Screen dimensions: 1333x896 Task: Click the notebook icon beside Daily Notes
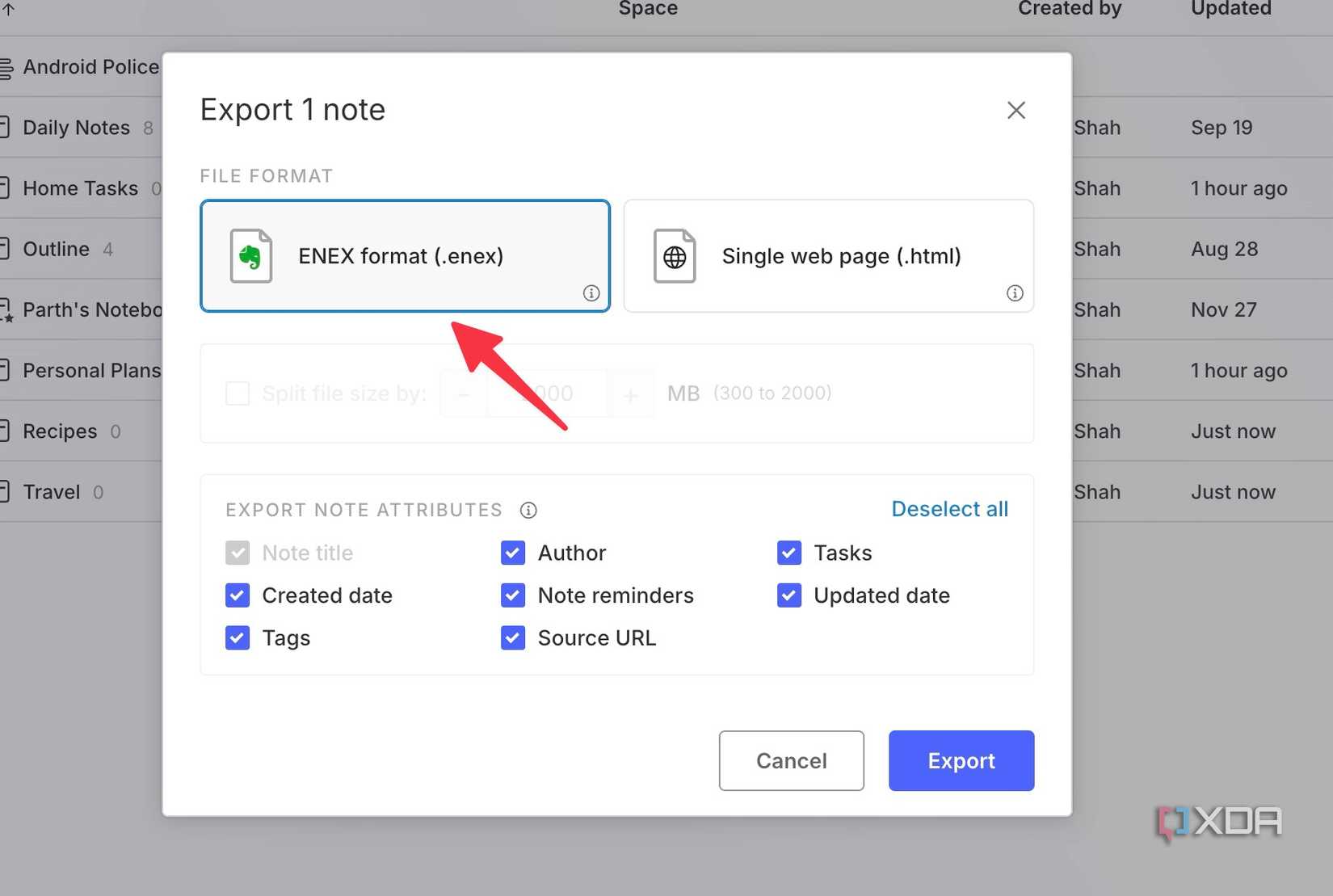(x=3, y=127)
